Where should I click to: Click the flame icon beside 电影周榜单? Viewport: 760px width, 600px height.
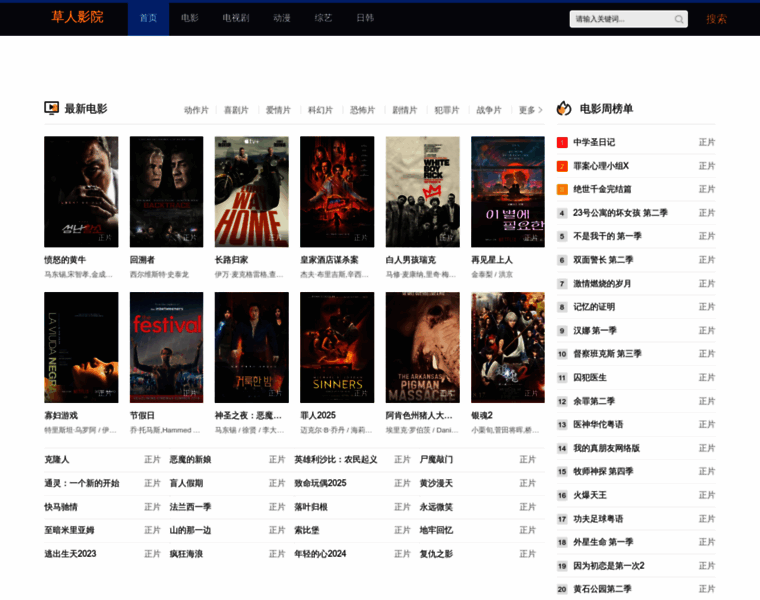pyautogui.click(x=564, y=108)
